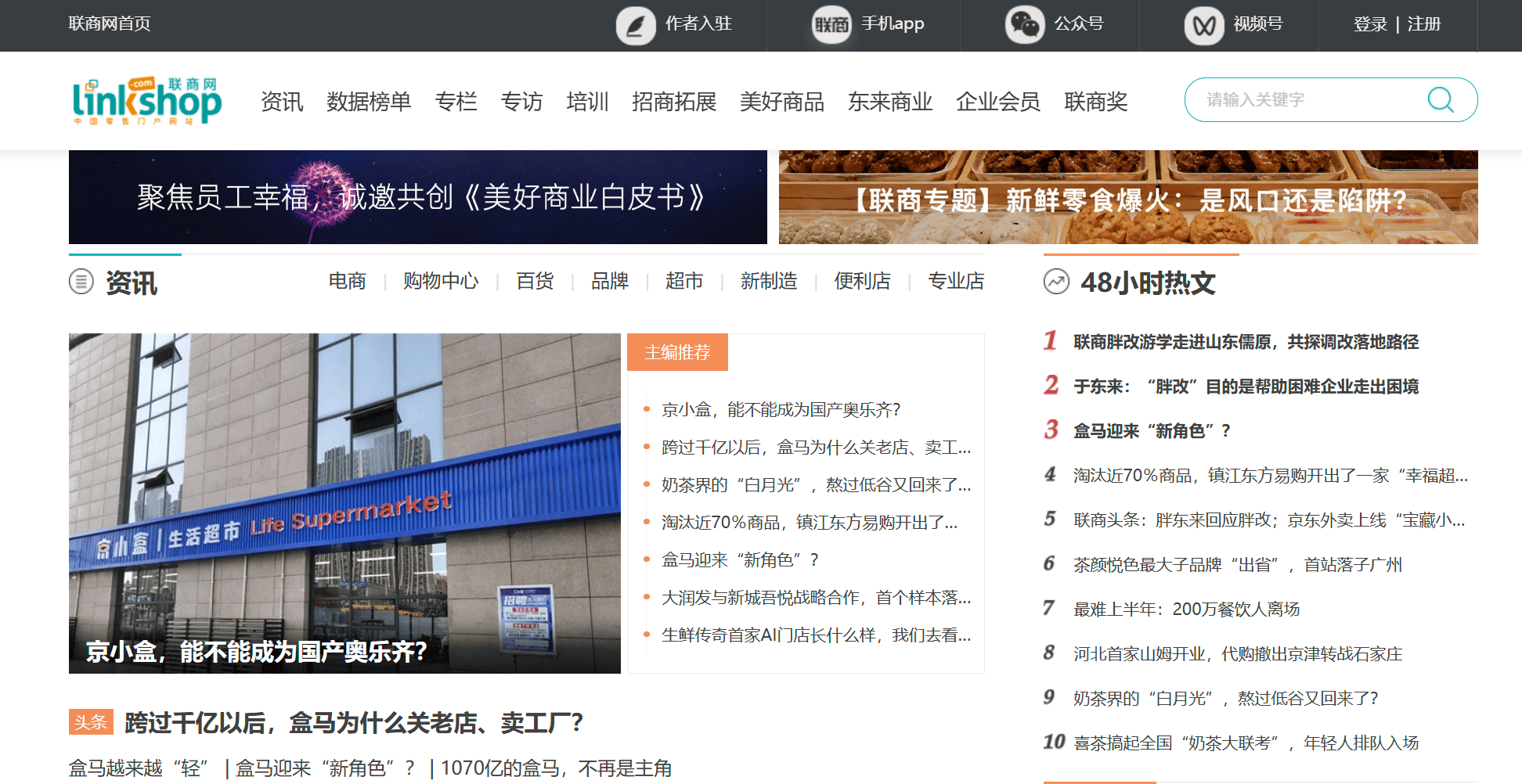Viewport: 1522px width, 784px height.
Task: Select the 百货 category tab
Action: [x=535, y=281]
